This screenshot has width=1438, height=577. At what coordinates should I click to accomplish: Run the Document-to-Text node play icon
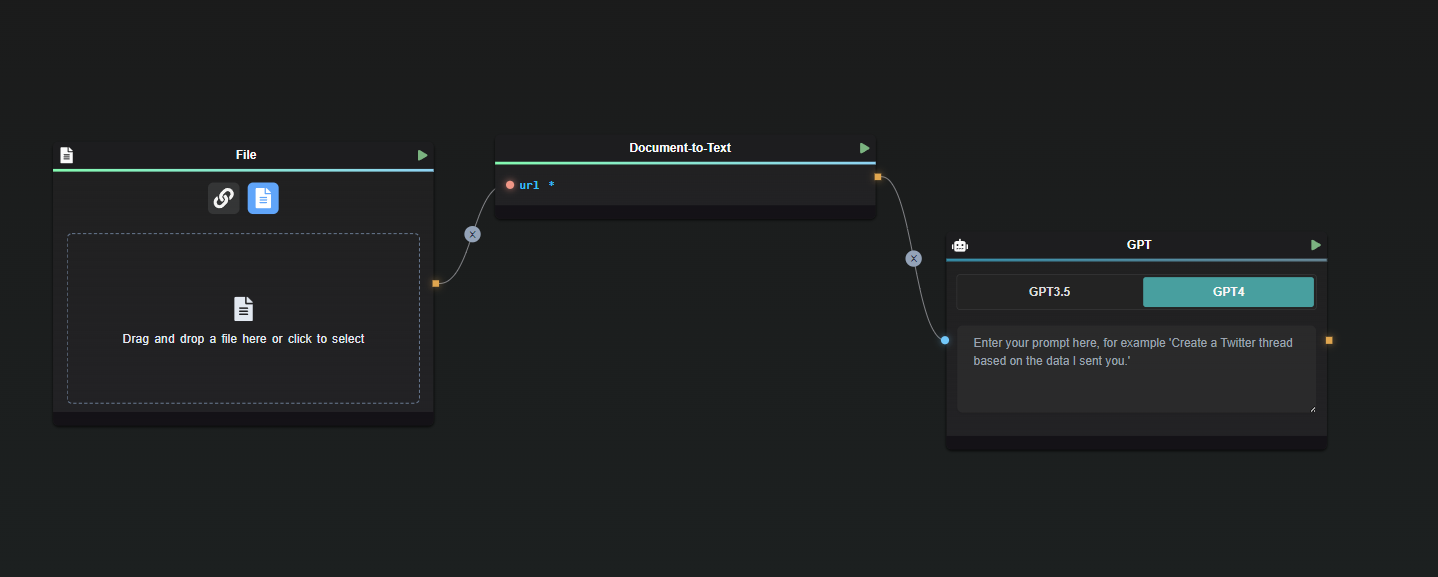pos(865,148)
